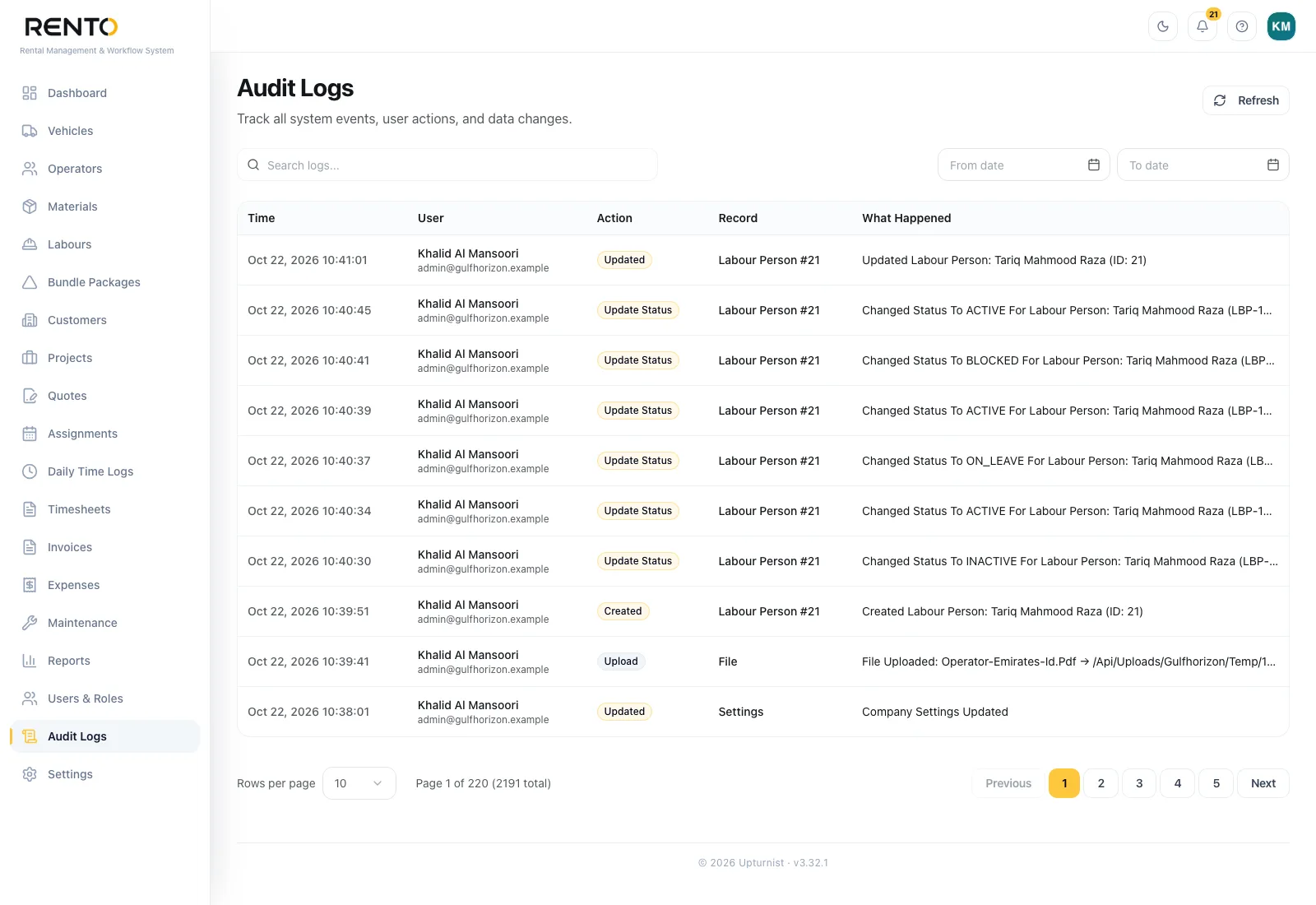Go to Projects in sidebar
The width and height of the screenshot is (1316, 905).
coord(105,358)
